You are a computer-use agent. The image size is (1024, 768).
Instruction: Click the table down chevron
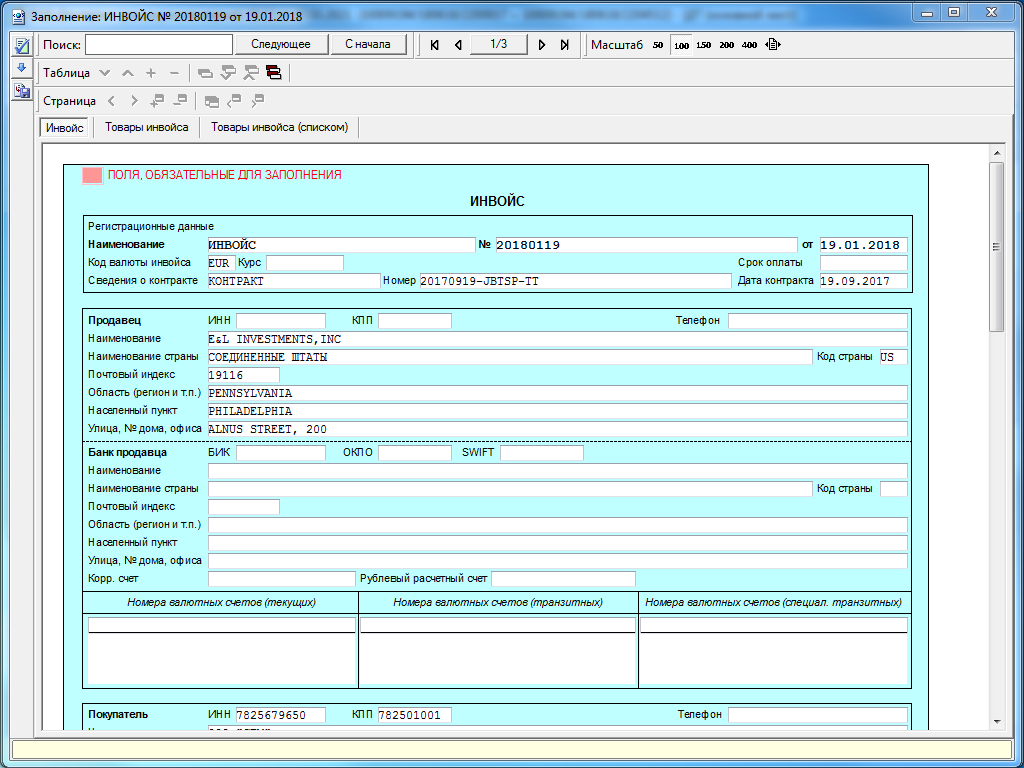(104, 73)
